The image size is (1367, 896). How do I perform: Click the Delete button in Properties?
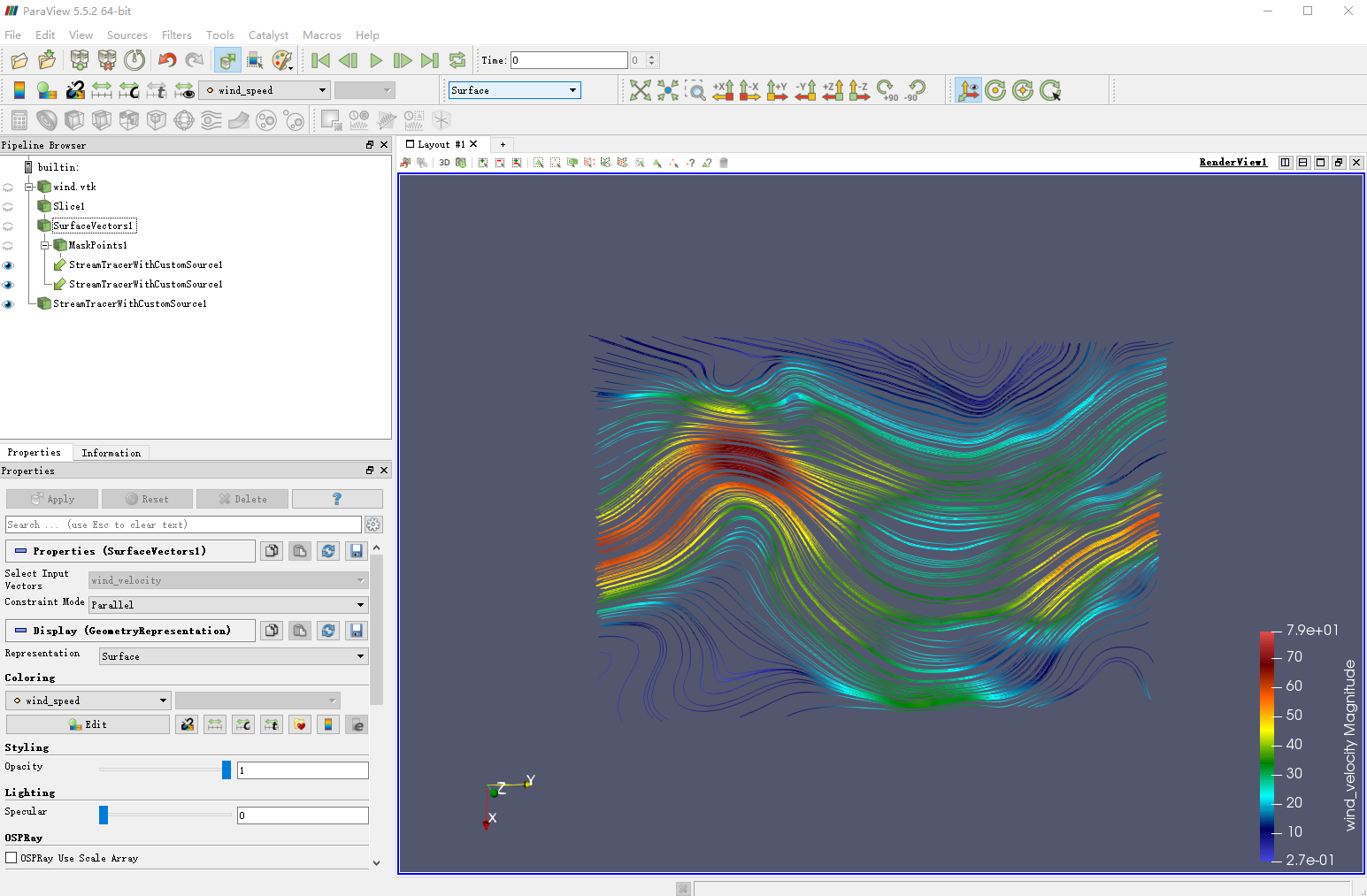(x=242, y=499)
